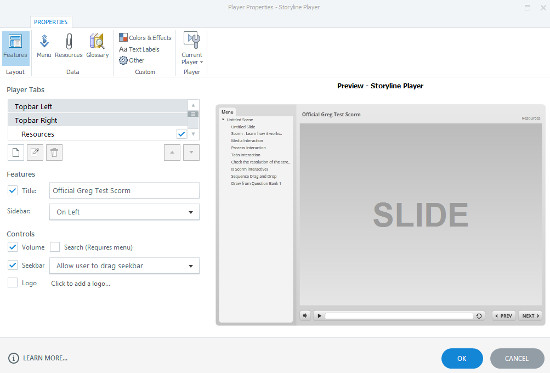Screen dimensions: 550x373
Task: Click the preview play button
Action: point(319,316)
